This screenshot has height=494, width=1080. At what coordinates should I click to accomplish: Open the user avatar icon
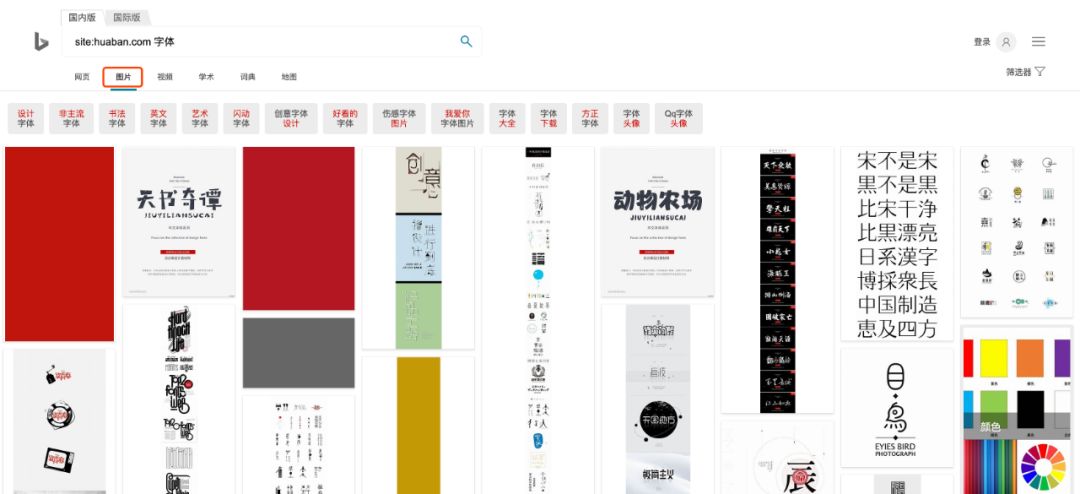pyautogui.click(x=1006, y=42)
